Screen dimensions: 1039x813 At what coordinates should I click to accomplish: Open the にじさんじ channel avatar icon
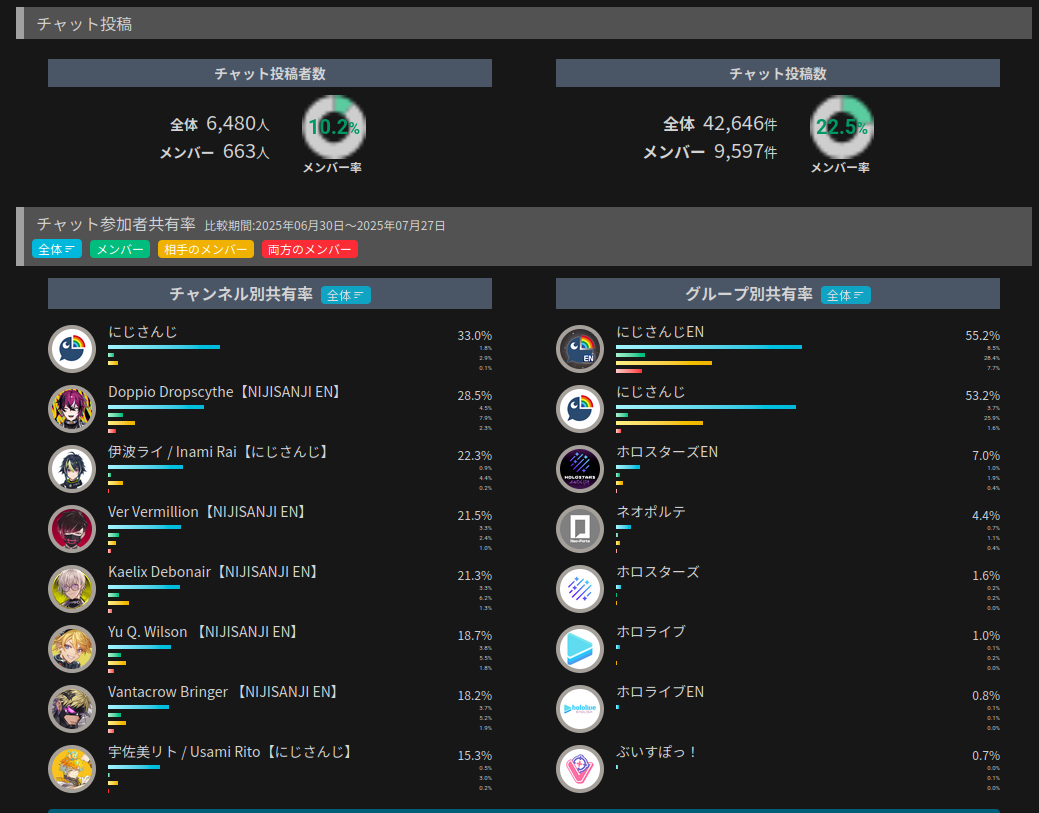point(72,349)
